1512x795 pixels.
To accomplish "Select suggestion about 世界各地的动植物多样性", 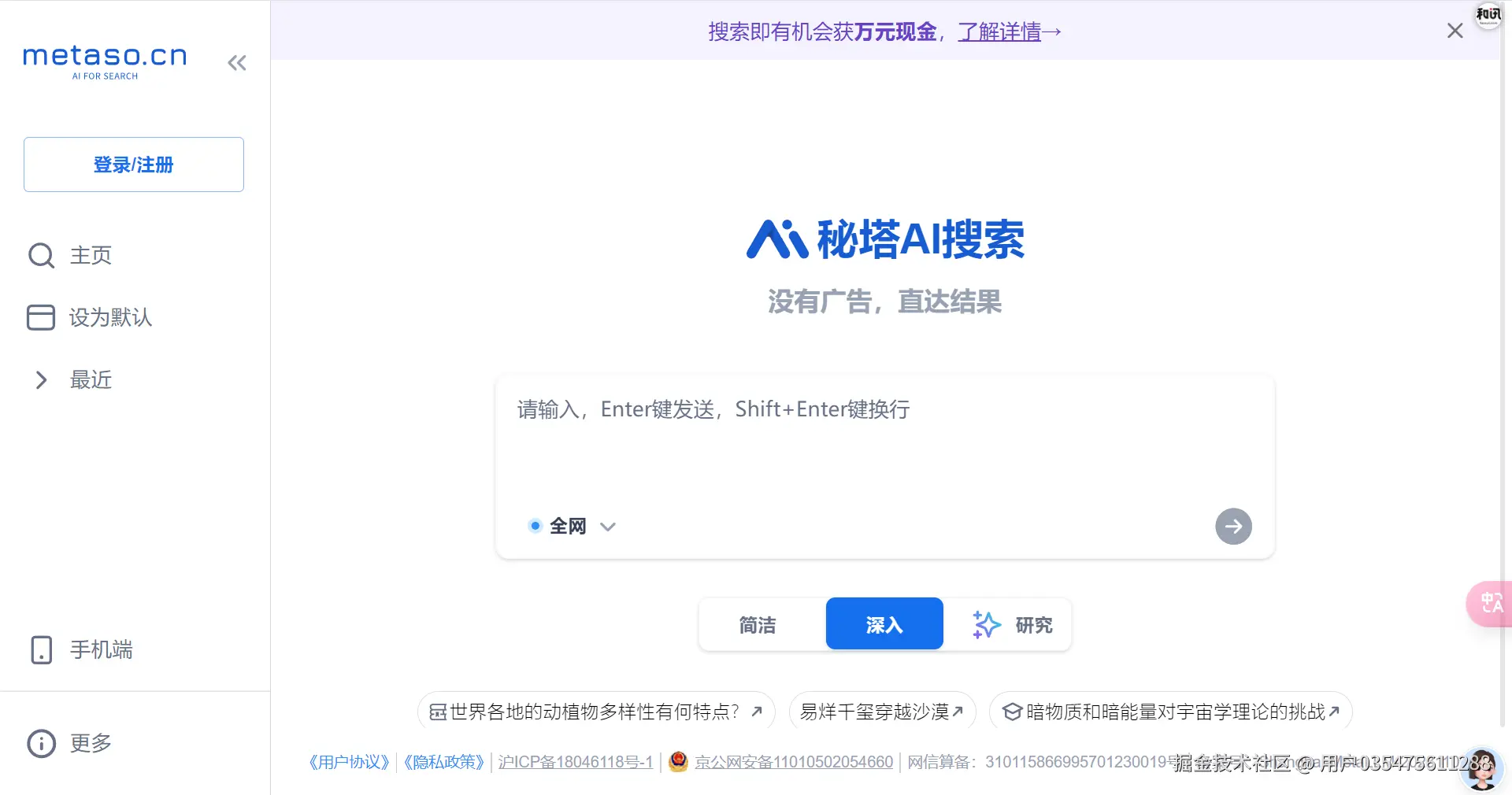I will point(596,712).
